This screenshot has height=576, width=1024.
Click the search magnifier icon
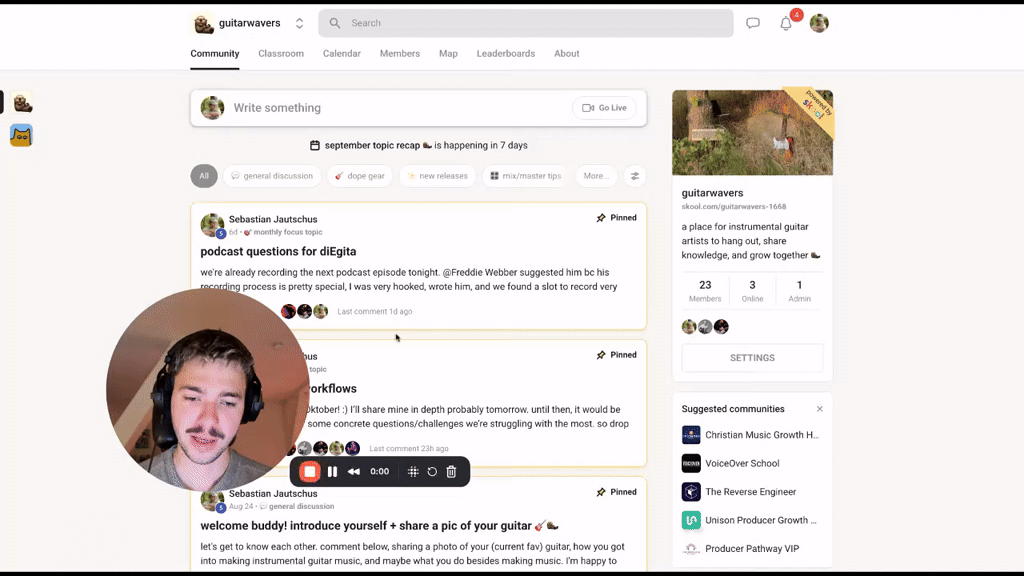pos(335,23)
